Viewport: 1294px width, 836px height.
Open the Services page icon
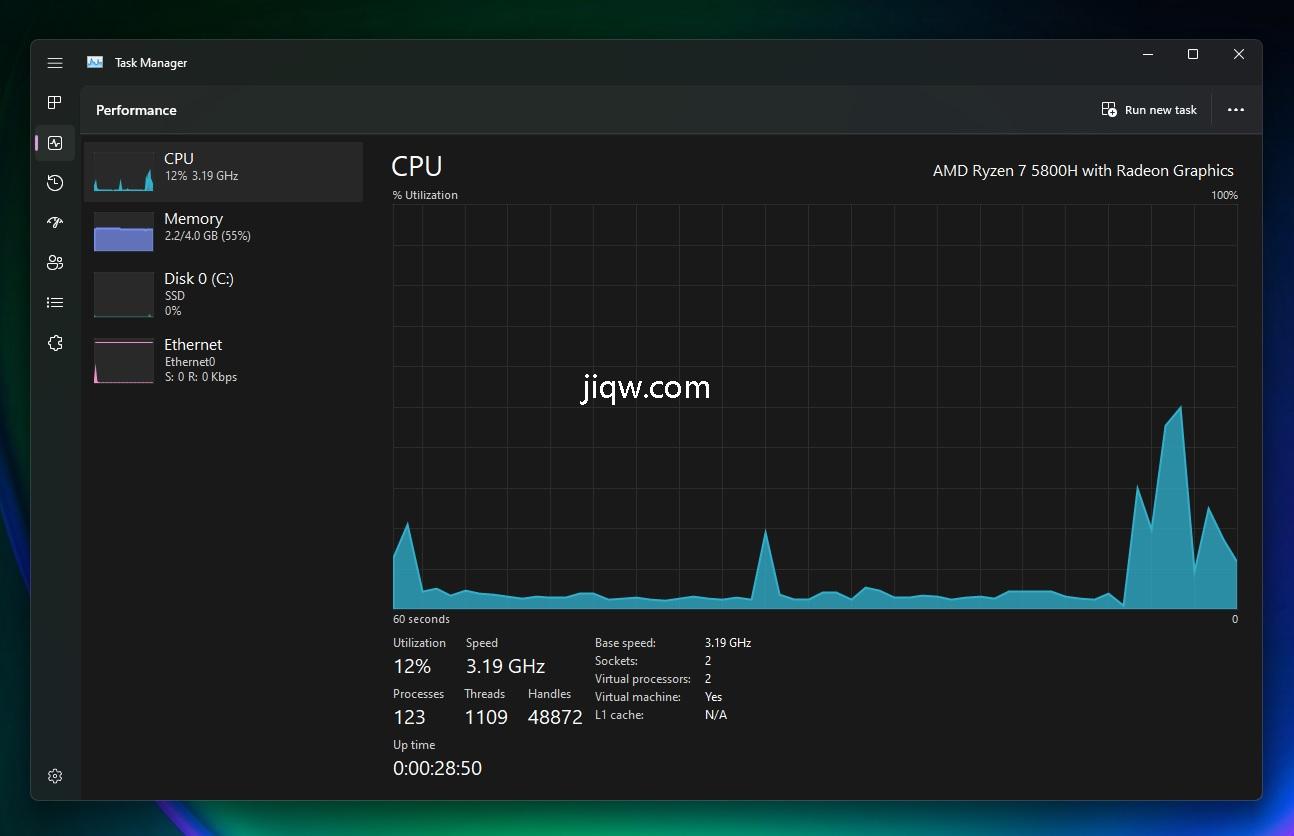55,343
